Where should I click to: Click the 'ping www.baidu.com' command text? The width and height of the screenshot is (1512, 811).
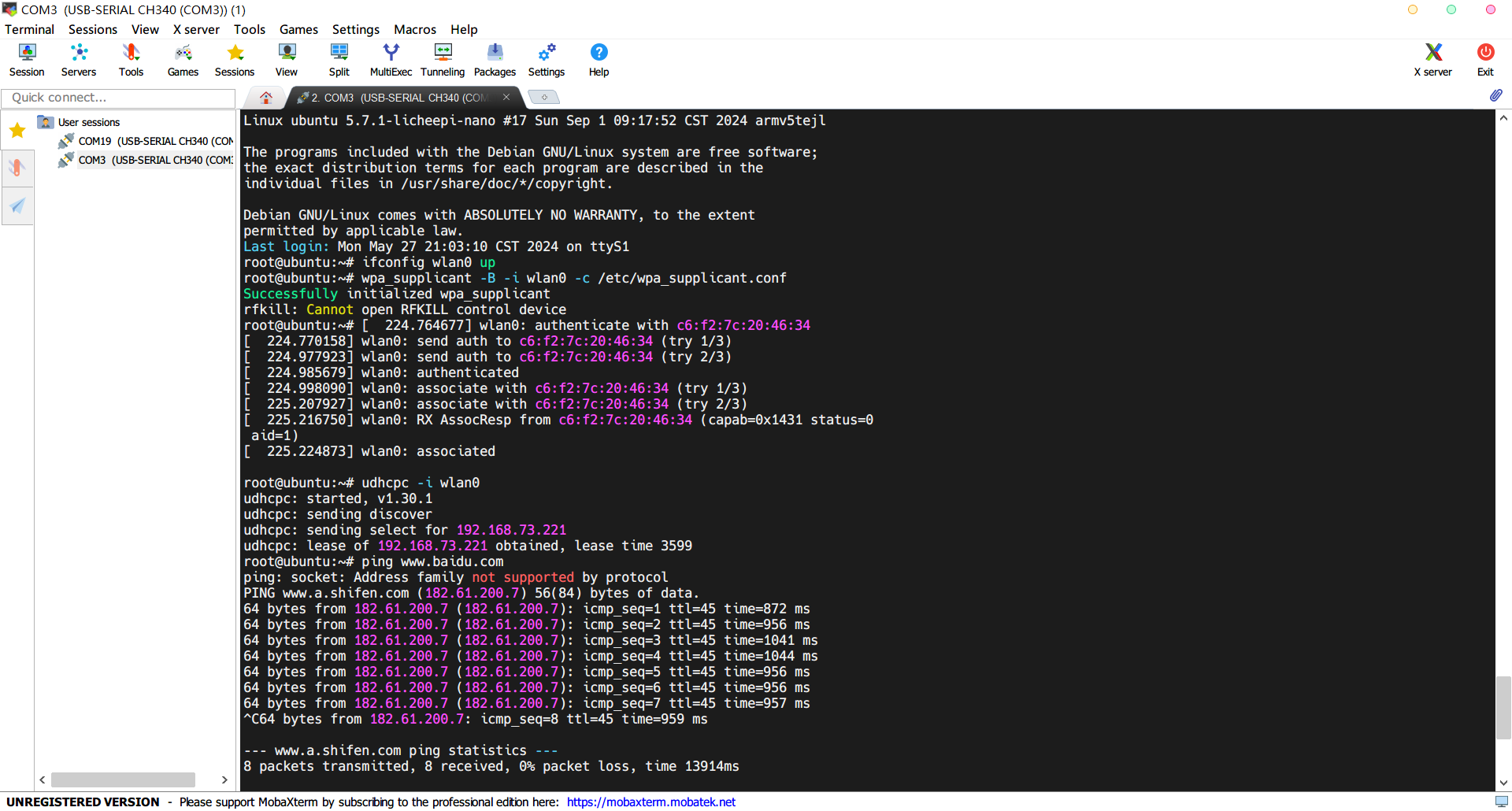pyautogui.click(x=432, y=561)
